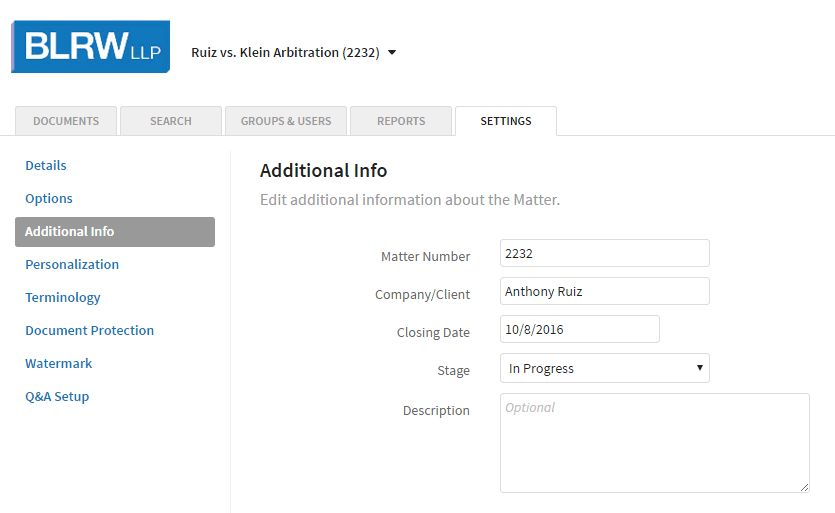The height and width of the screenshot is (513, 835).
Task: Open Watermark settings
Action: pos(58,363)
